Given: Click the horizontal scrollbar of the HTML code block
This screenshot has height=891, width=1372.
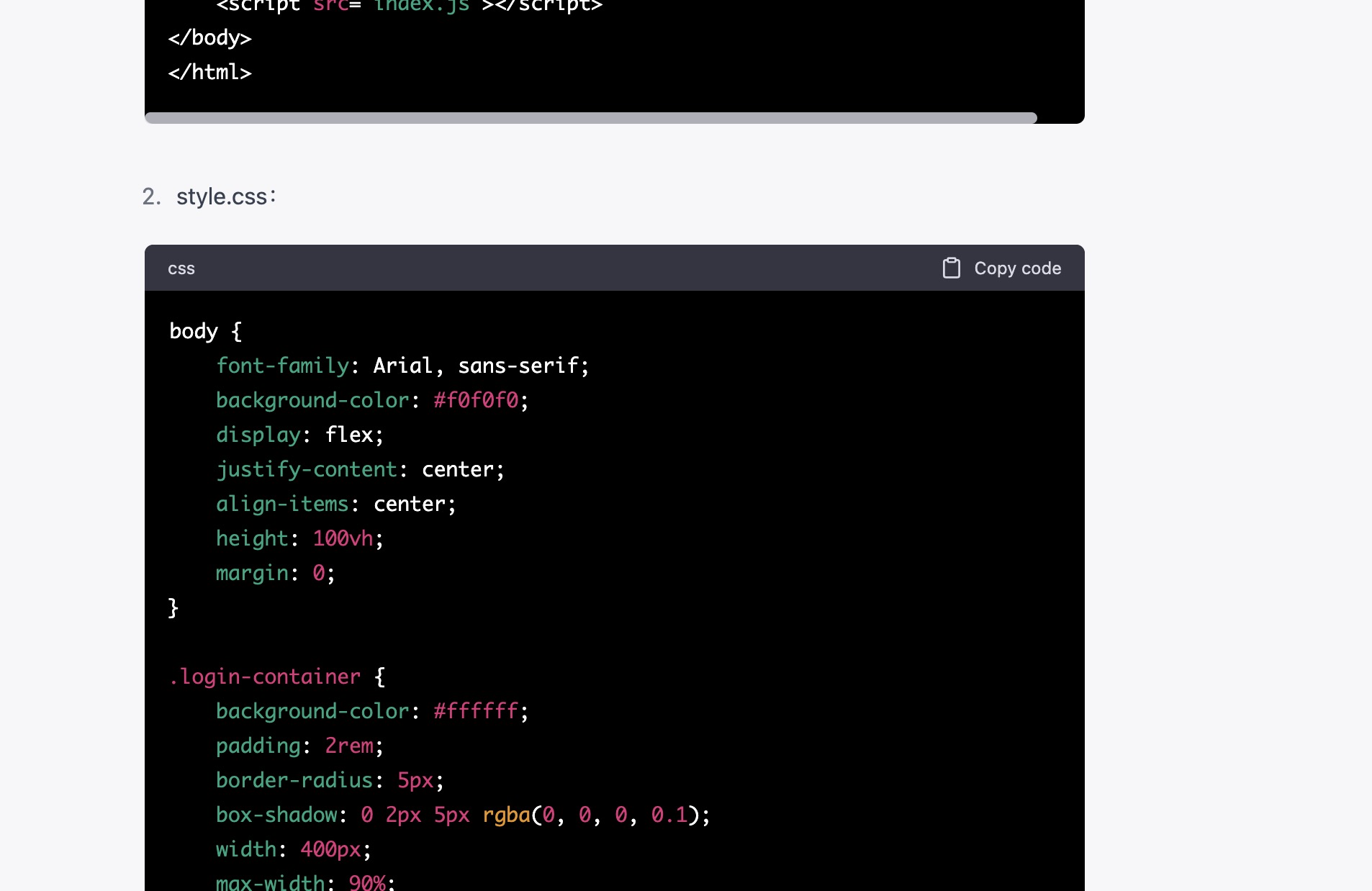Looking at the screenshot, I should tap(590, 118).
